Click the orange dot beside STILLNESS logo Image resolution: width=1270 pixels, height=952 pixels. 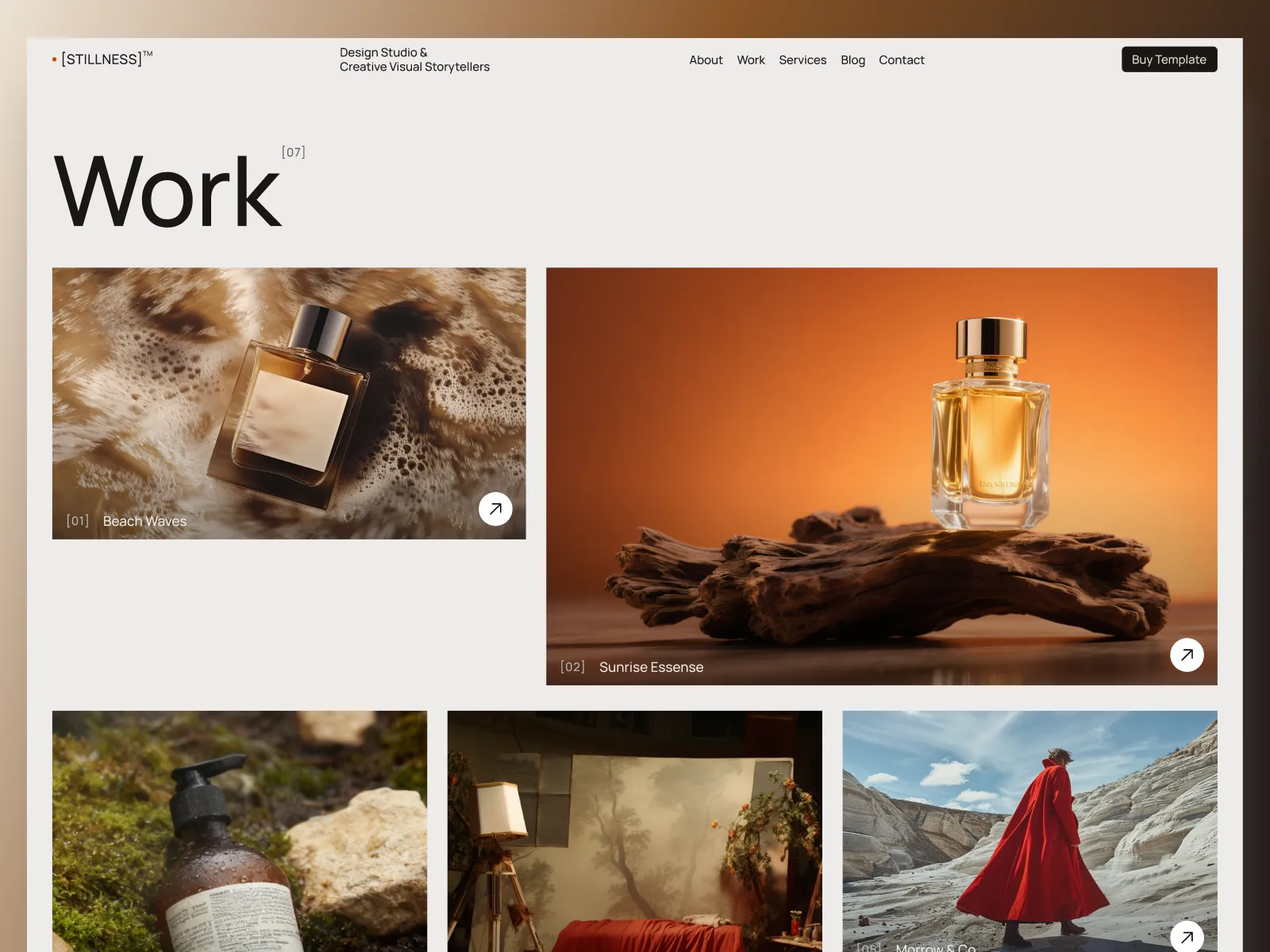pyautogui.click(x=55, y=59)
